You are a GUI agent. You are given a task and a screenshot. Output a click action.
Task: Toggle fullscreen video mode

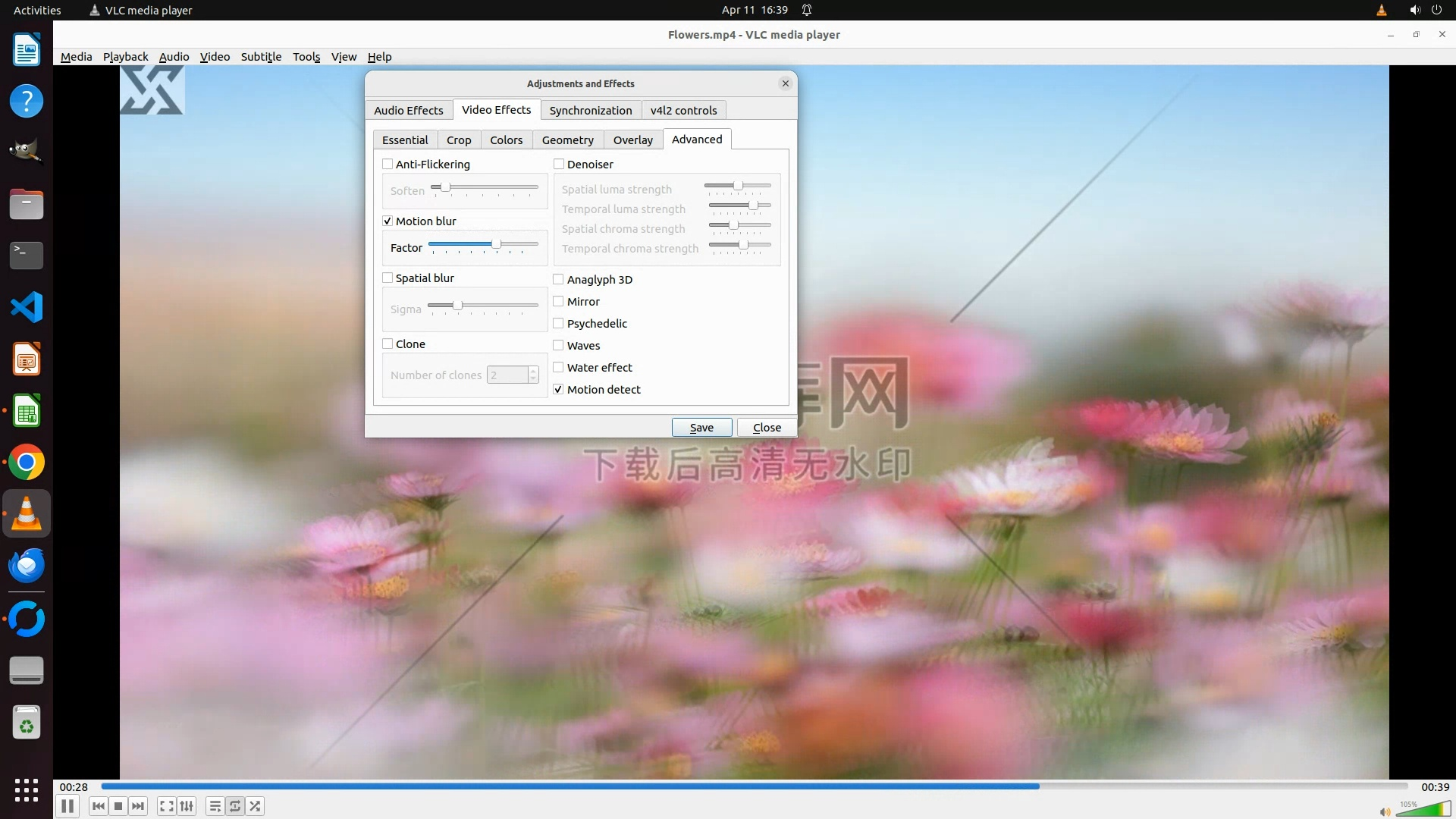pyautogui.click(x=167, y=806)
